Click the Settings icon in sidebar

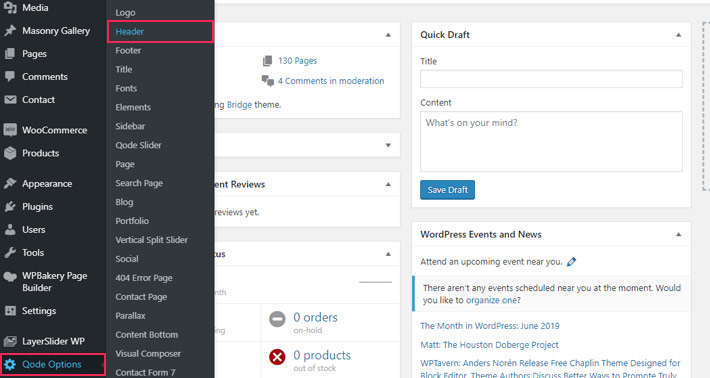10,311
